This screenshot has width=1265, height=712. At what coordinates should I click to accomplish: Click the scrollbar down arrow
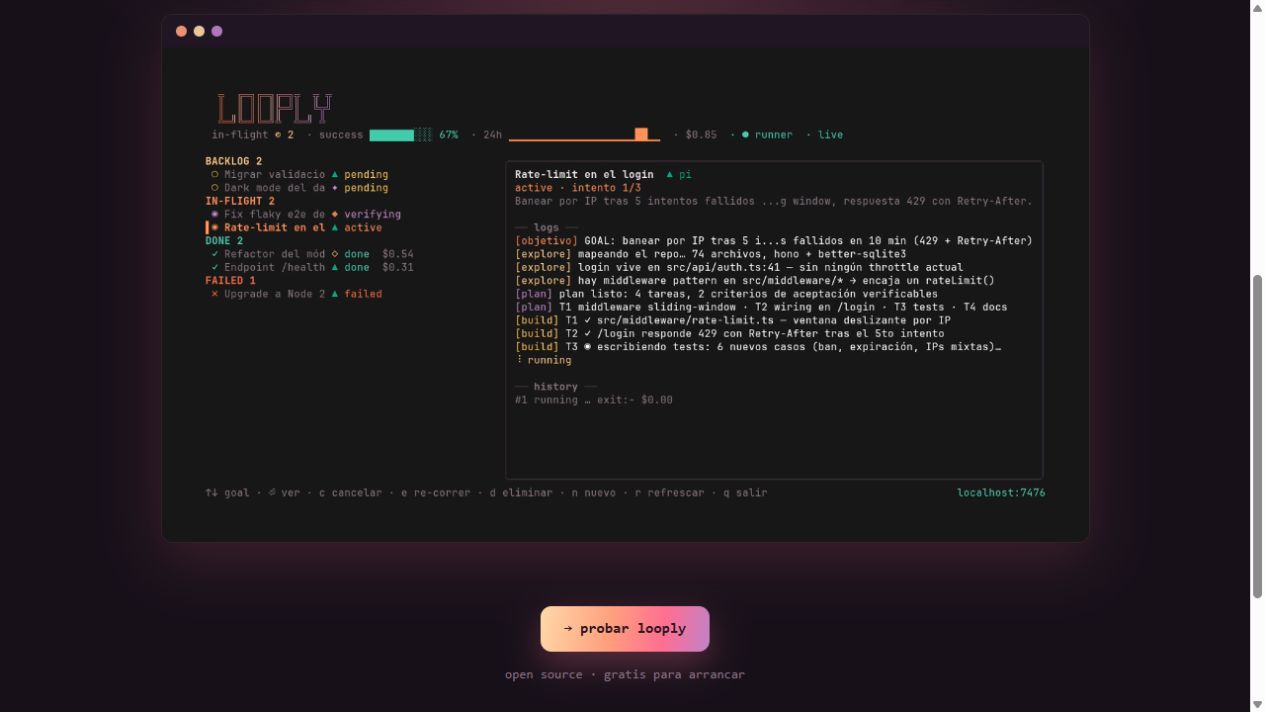(1258, 704)
